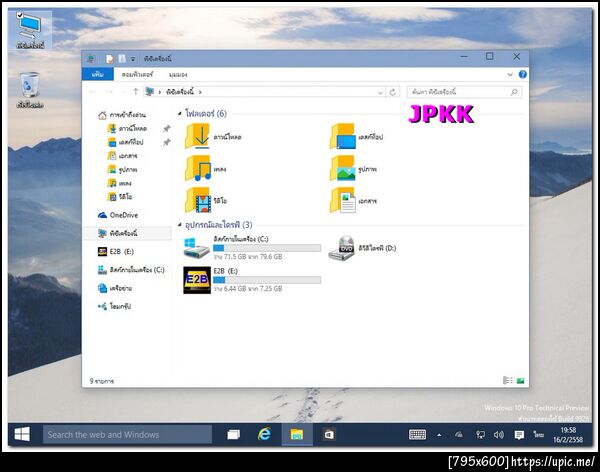The height and width of the screenshot is (472, 600).
Task: Click the Back navigation arrow
Action: 93,92
